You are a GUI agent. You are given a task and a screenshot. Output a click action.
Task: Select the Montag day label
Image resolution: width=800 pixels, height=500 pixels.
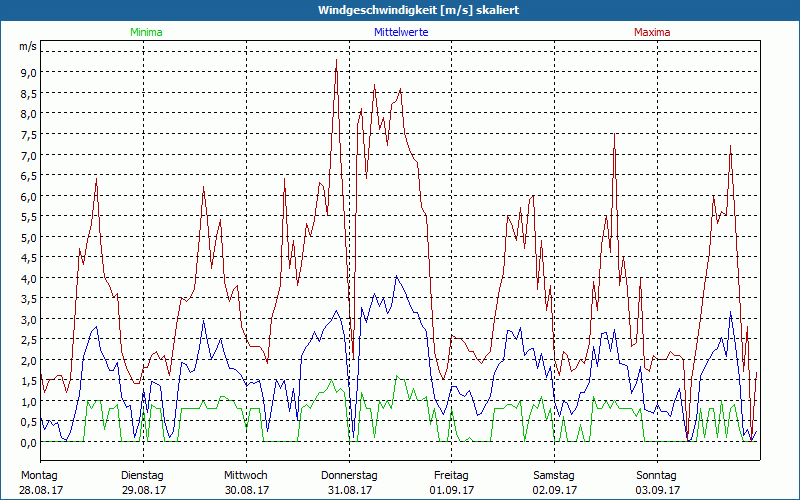pos(39,475)
